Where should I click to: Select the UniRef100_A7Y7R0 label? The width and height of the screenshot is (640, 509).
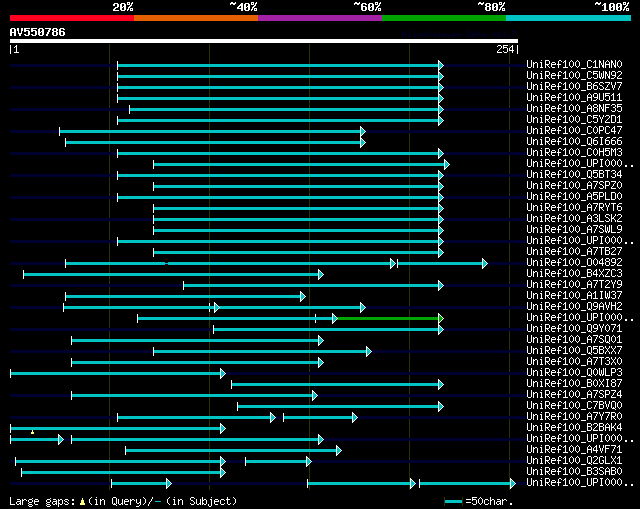click(574, 417)
